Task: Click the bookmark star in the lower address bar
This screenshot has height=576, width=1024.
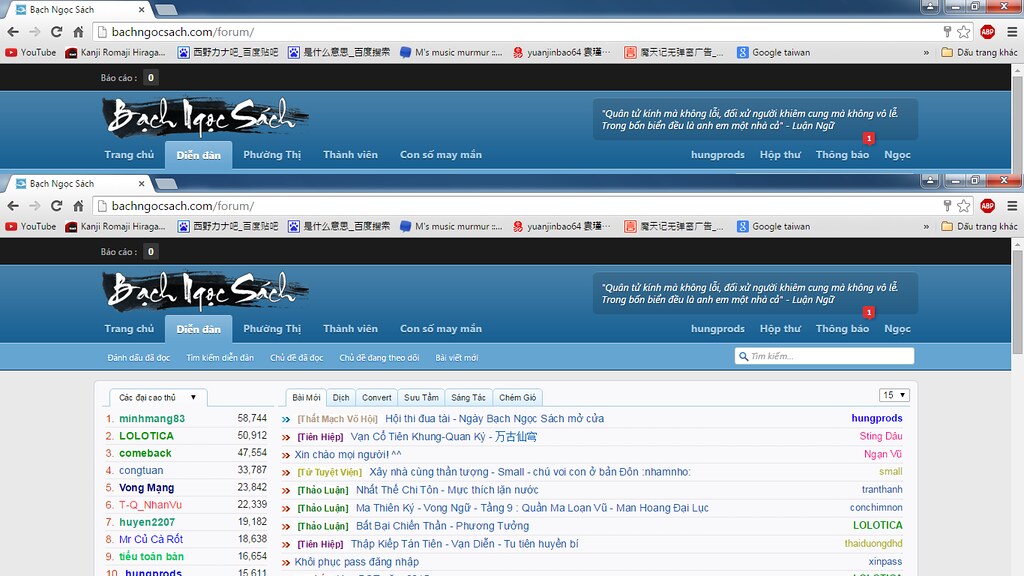Action: (963, 205)
